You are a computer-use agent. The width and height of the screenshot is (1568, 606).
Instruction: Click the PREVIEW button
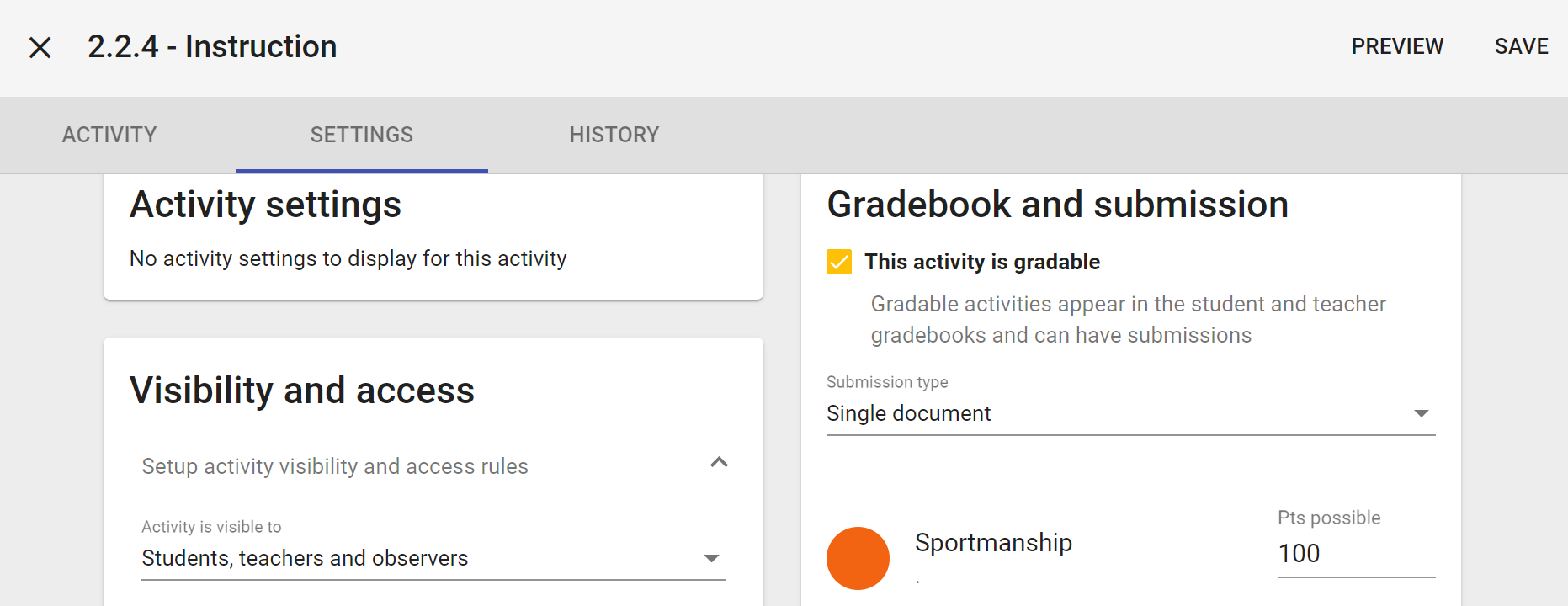click(1397, 46)
